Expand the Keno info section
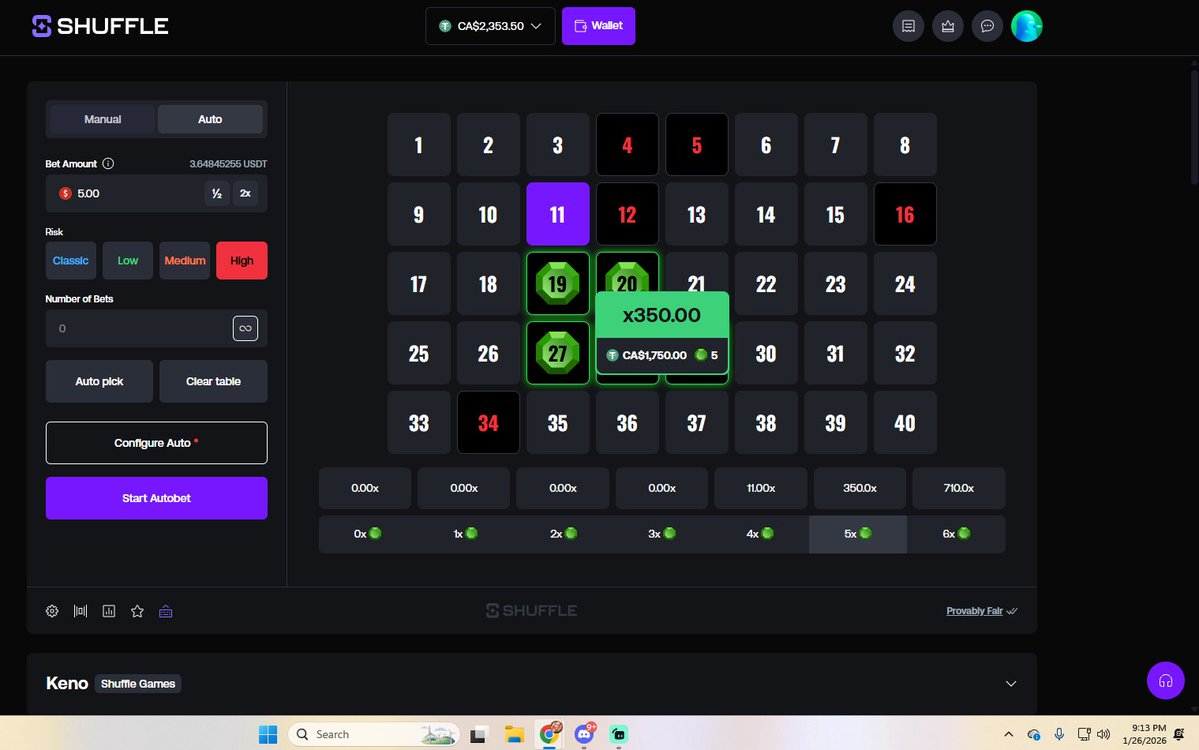 coord(1011,683)
